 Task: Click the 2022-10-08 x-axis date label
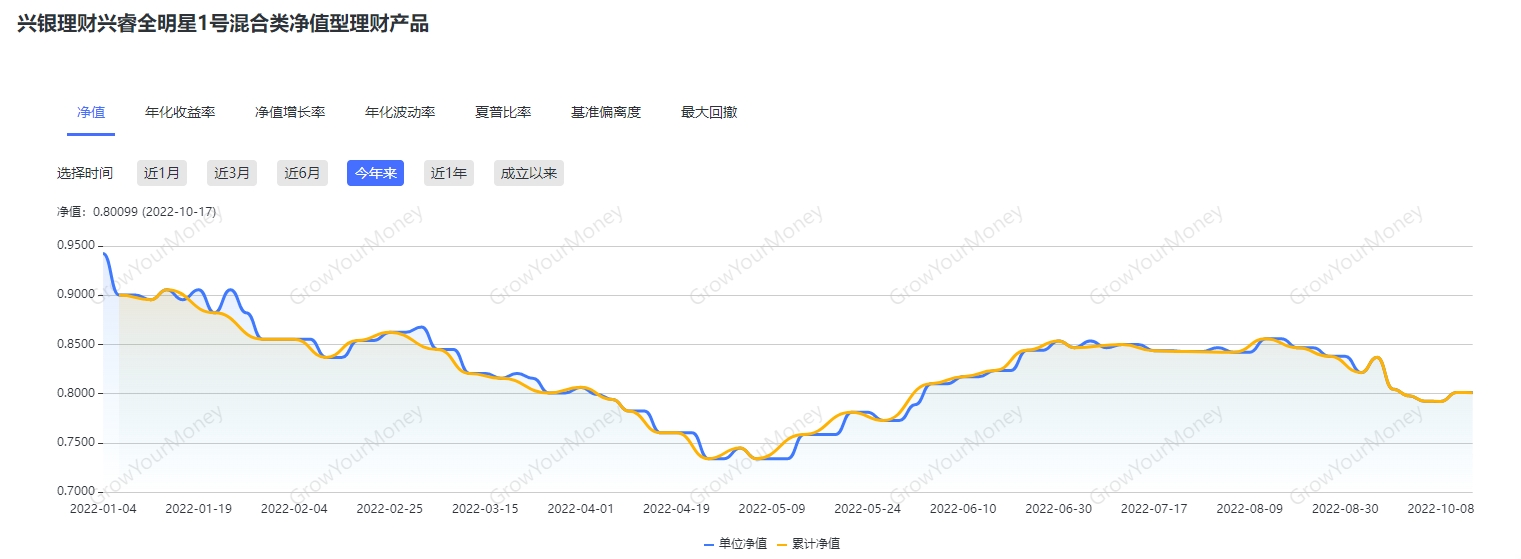[1440, 508]
